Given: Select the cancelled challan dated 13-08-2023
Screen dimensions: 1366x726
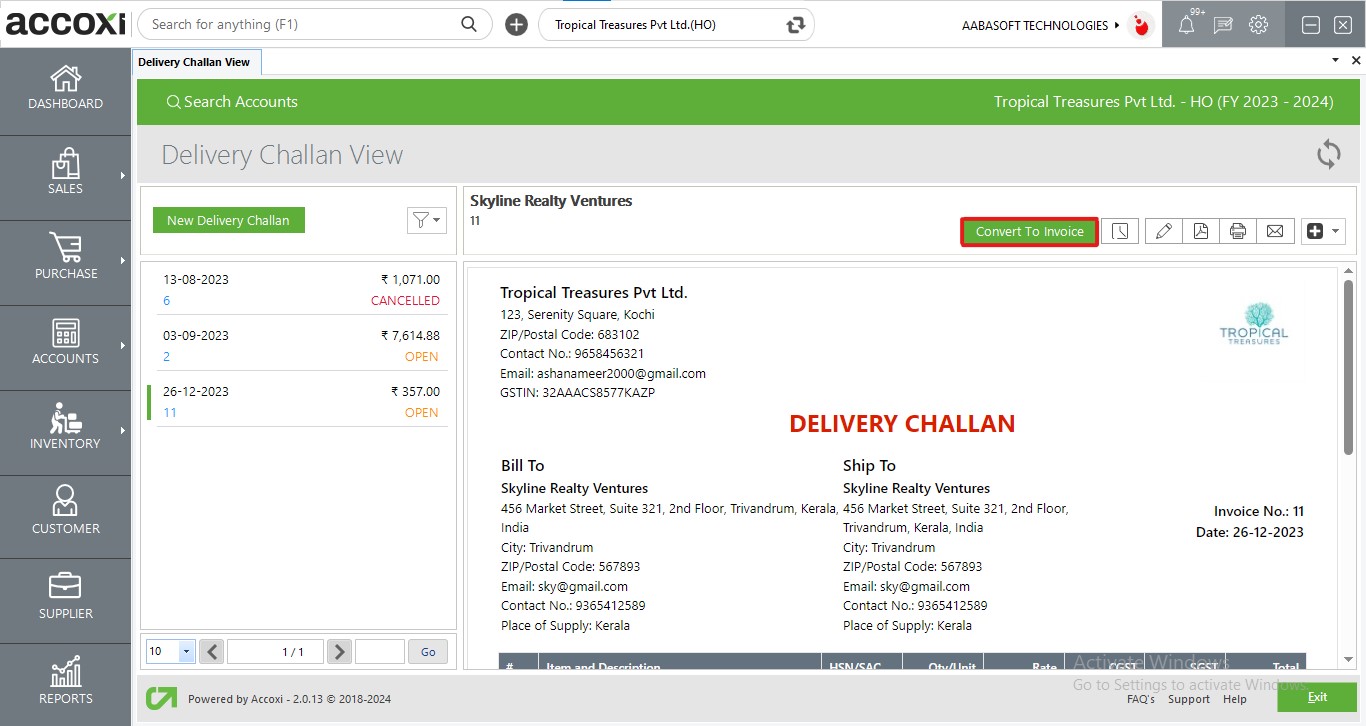Looking at the screenshot, I should [x=298, y=290].
